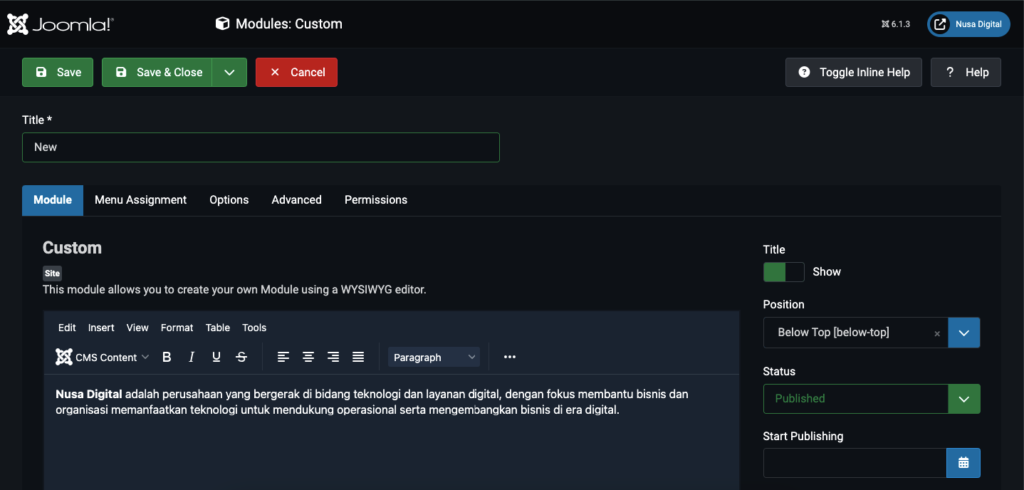Click the Joomla version 6.1.3 indicator
This screenshot has width=1024, height=490.
(895, 24)
